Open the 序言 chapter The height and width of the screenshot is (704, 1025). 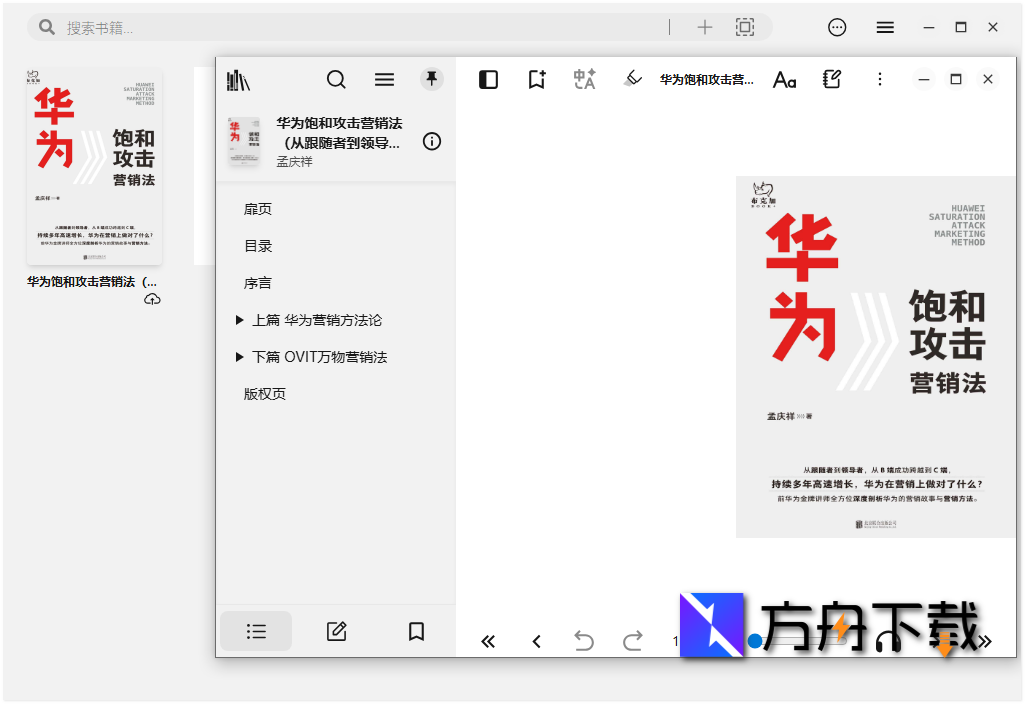256,282
